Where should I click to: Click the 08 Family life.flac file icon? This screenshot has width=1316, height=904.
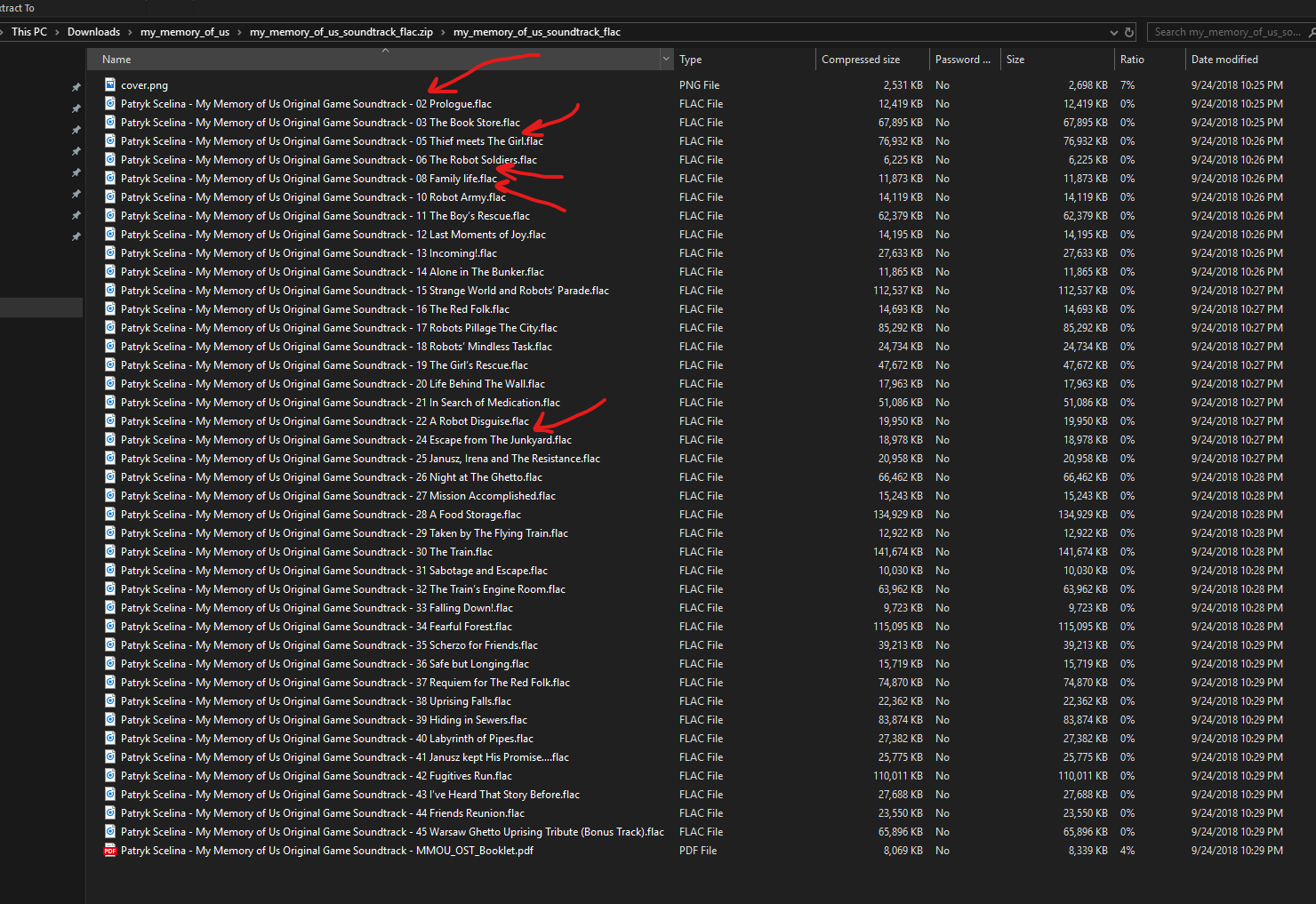click(110, 178)
